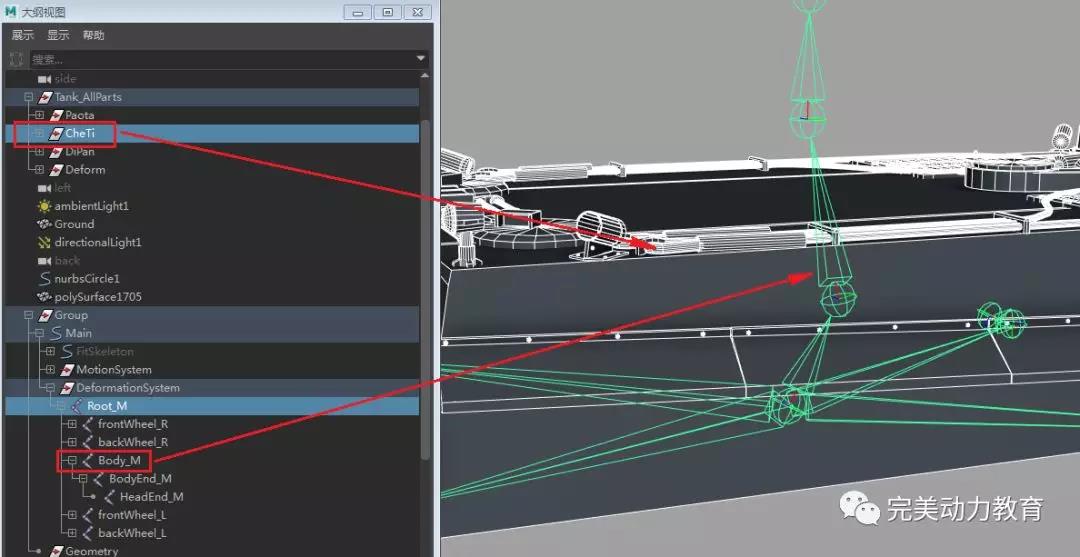1080x557 pixels.
Task: Select the directionalLight1 row by its name
Action: coord(98,242)
